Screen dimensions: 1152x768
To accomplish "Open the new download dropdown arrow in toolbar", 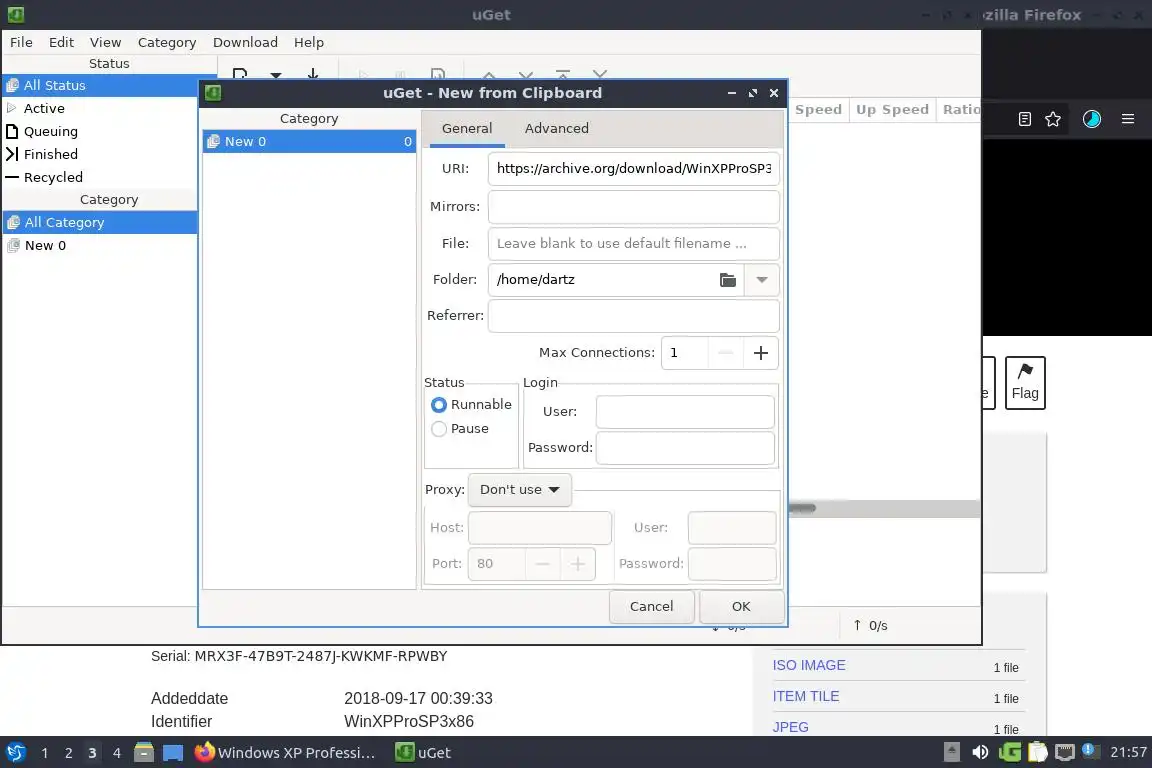I will click(x=276, y=74).
